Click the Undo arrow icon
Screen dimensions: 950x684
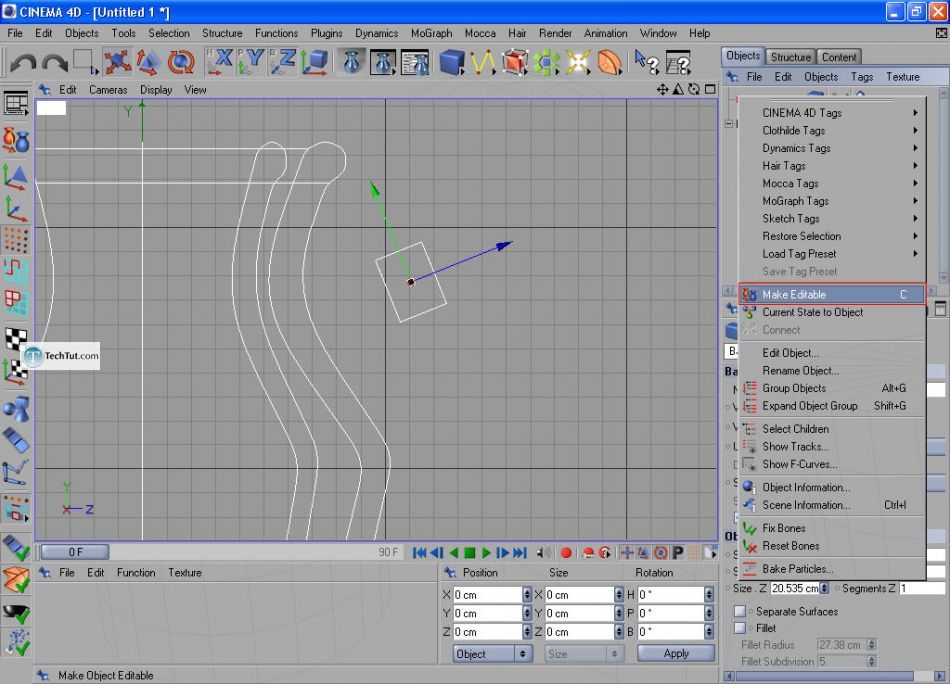[x=23, y=62]
